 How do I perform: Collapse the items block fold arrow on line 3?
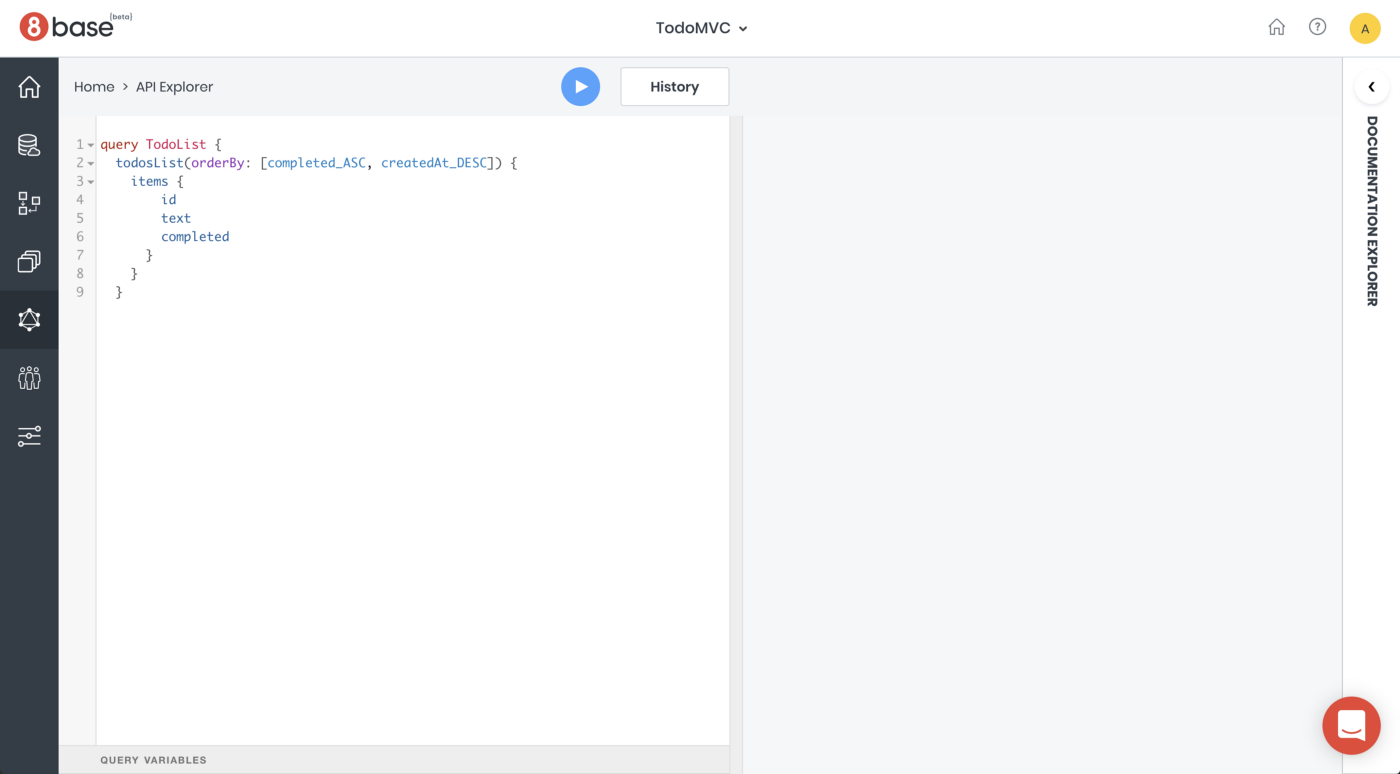[x=91, y=181]
